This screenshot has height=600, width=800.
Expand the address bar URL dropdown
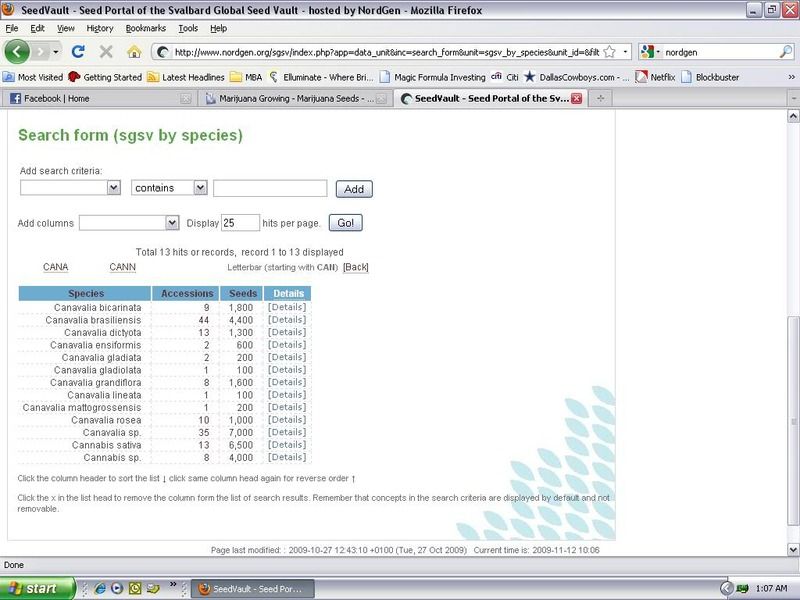click(624, 52)
